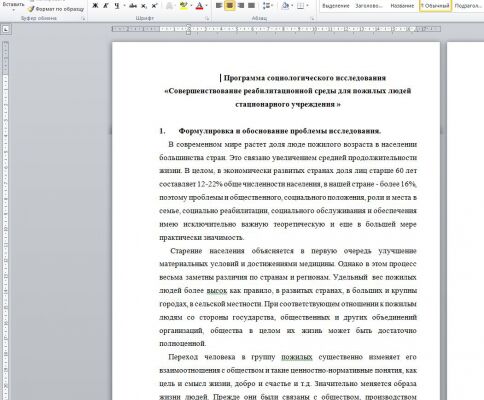Open the Шрифт dialog launcher
The image size is (484, 400).
click(207, 19)
